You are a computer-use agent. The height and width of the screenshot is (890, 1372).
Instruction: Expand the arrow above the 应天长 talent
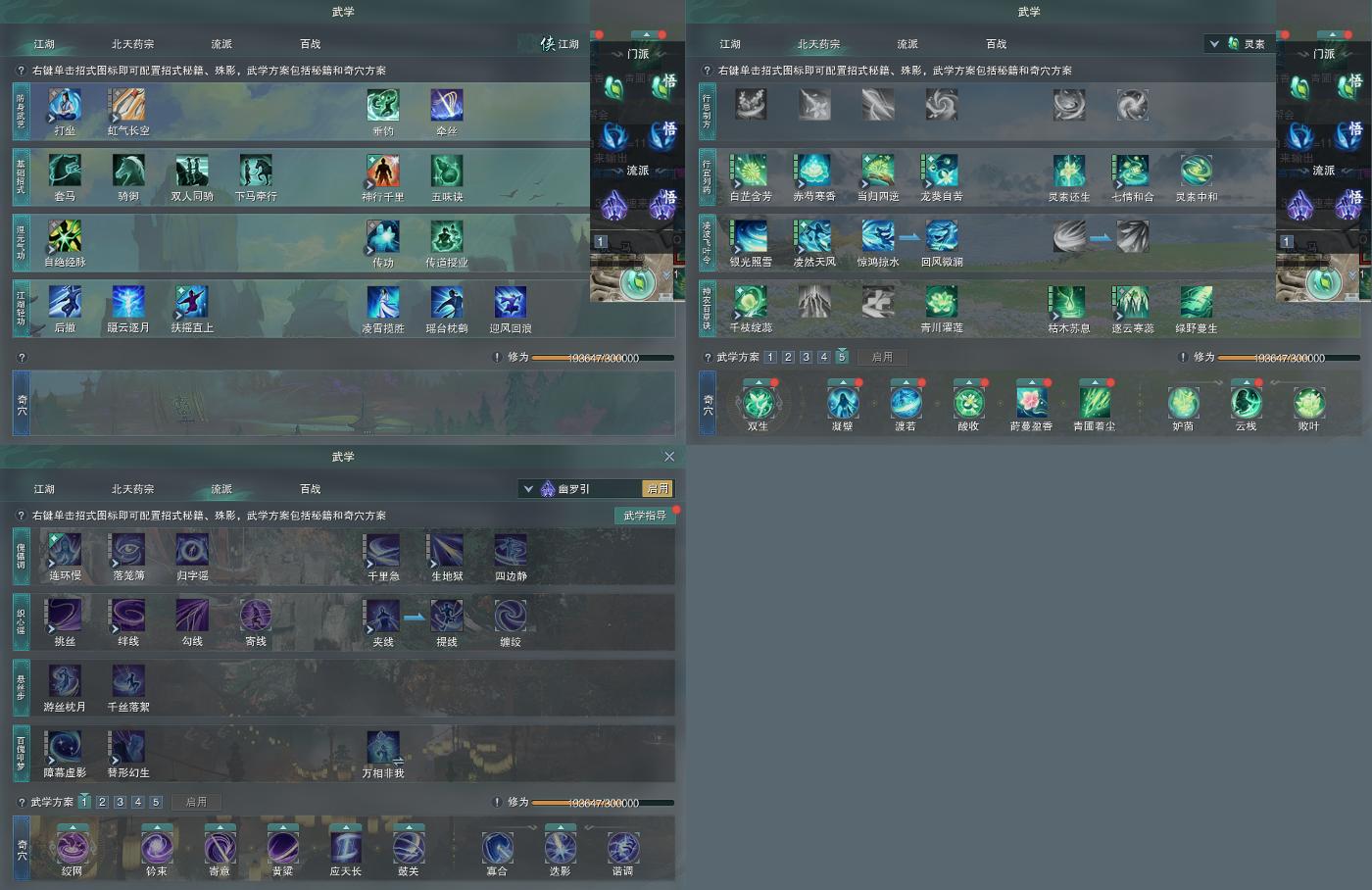coord(346,827)
